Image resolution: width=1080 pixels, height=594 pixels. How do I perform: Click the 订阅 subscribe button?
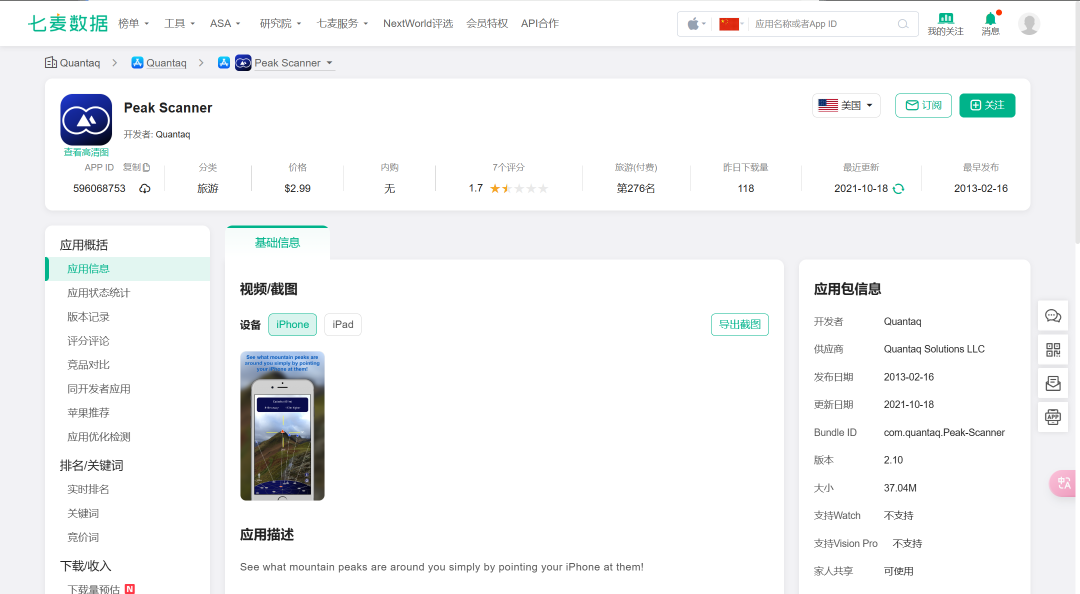pos(923,105)
